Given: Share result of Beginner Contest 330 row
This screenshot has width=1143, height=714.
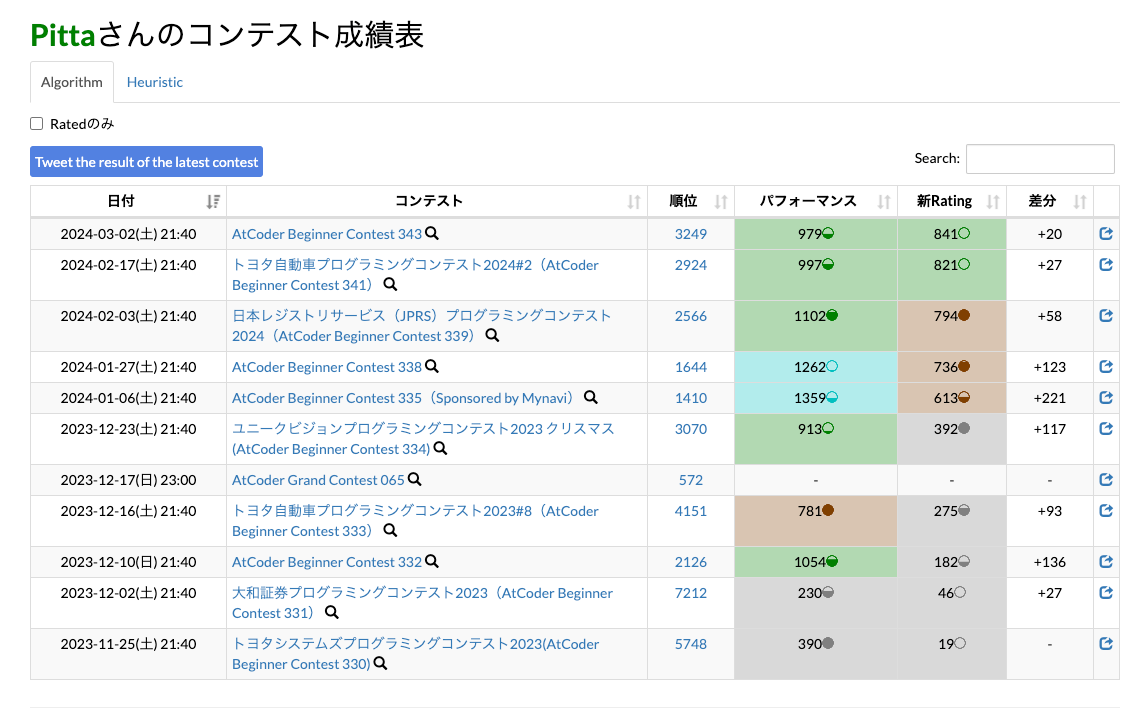Looking at the screenshot, I should (x=1106, y=644).
